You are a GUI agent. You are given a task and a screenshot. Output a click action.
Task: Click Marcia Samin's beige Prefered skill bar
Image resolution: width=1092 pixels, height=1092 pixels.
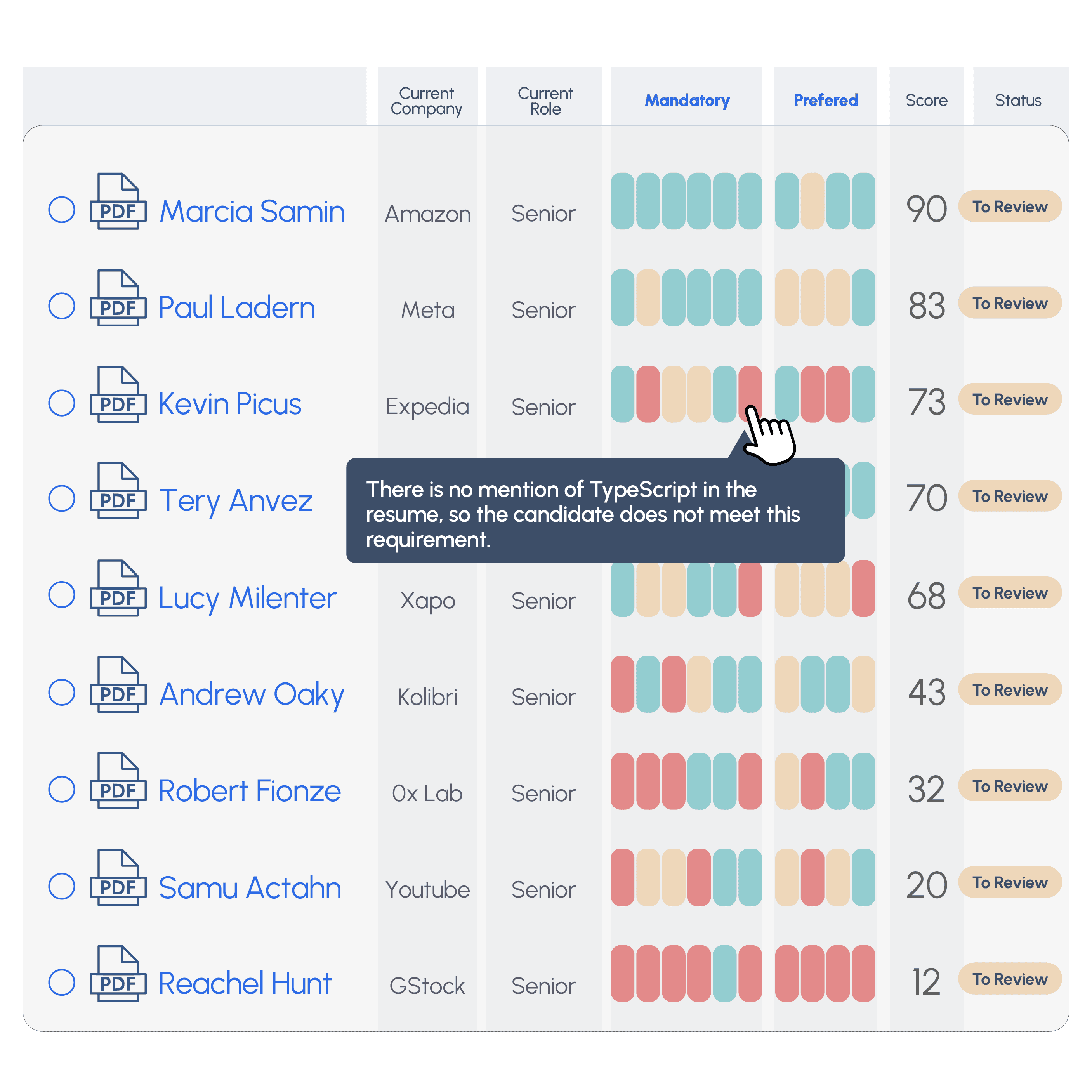point(812,201)
